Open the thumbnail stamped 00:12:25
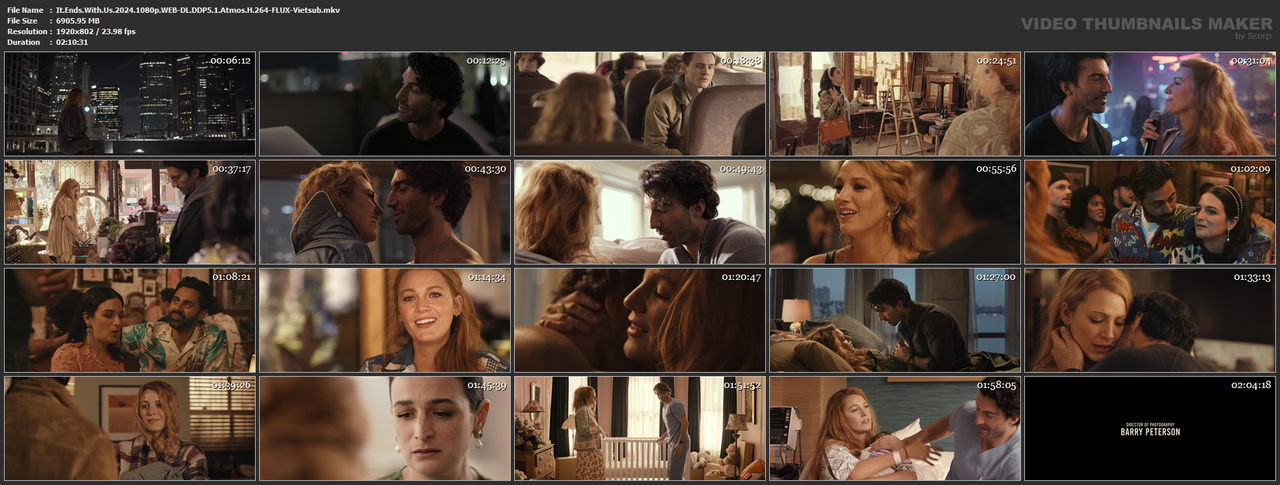The image size is (1280, 485). click(385, 104)
